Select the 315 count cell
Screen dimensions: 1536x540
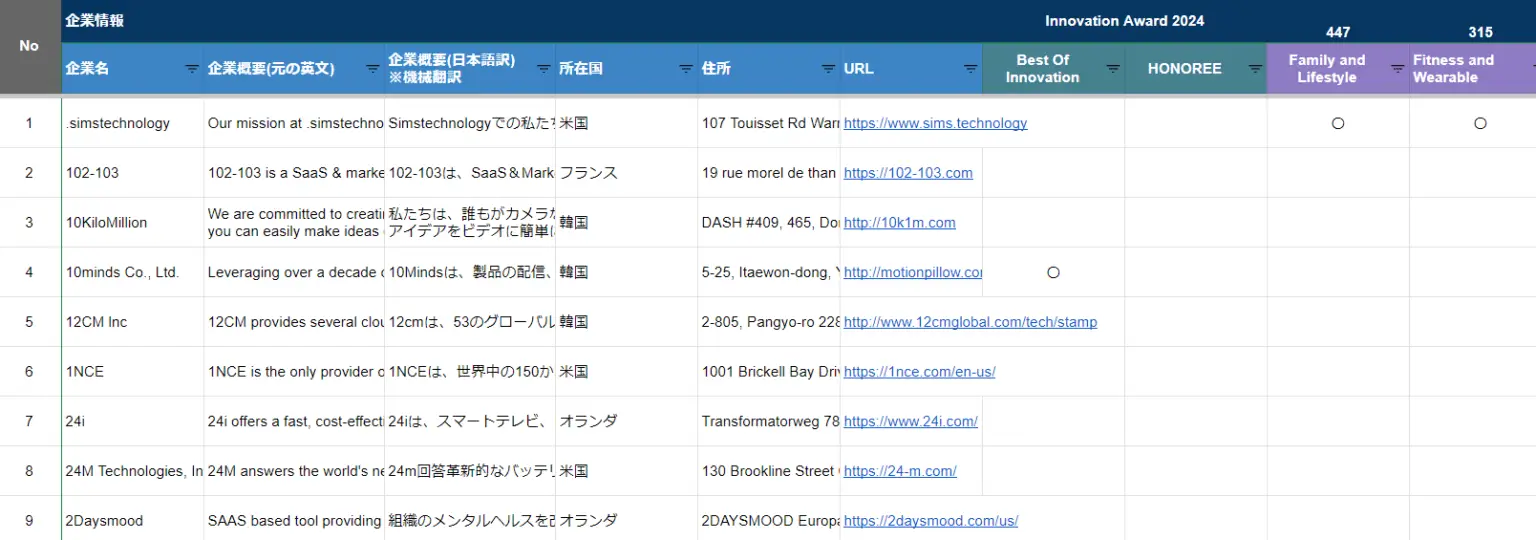(1480, 32)
